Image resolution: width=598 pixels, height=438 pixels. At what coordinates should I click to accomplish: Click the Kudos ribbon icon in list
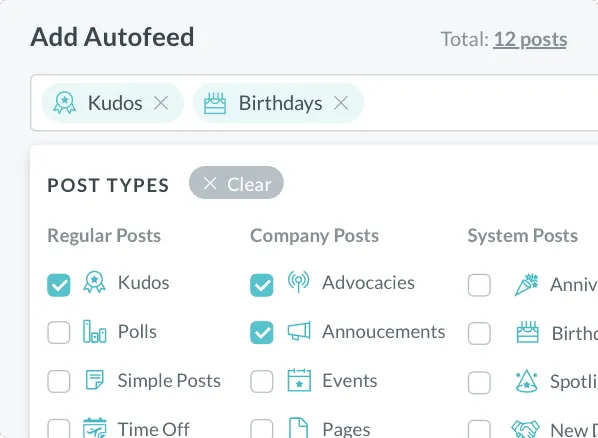tap(94, 282)
